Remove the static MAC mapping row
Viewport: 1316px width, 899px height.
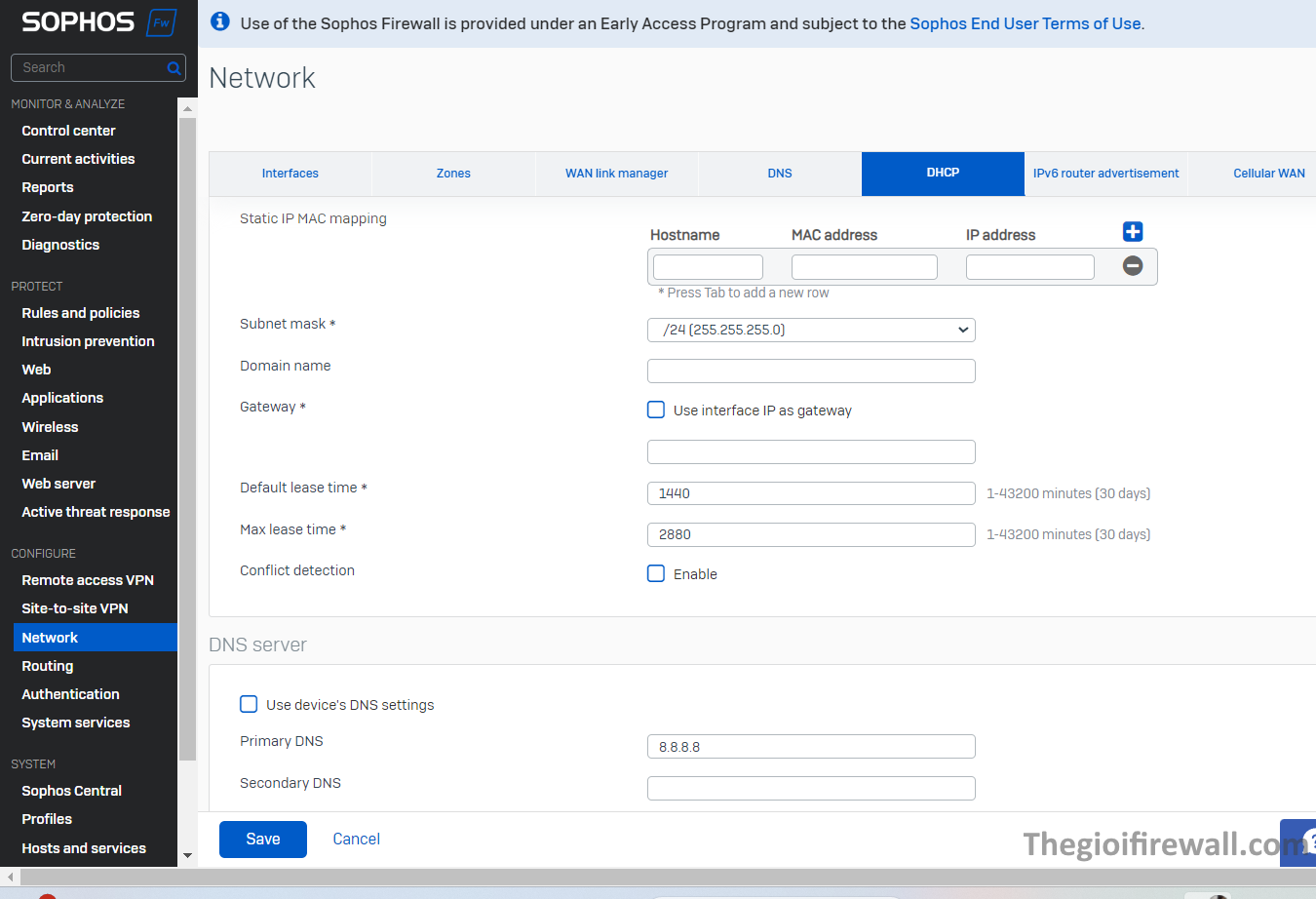tap(1132, 265)
